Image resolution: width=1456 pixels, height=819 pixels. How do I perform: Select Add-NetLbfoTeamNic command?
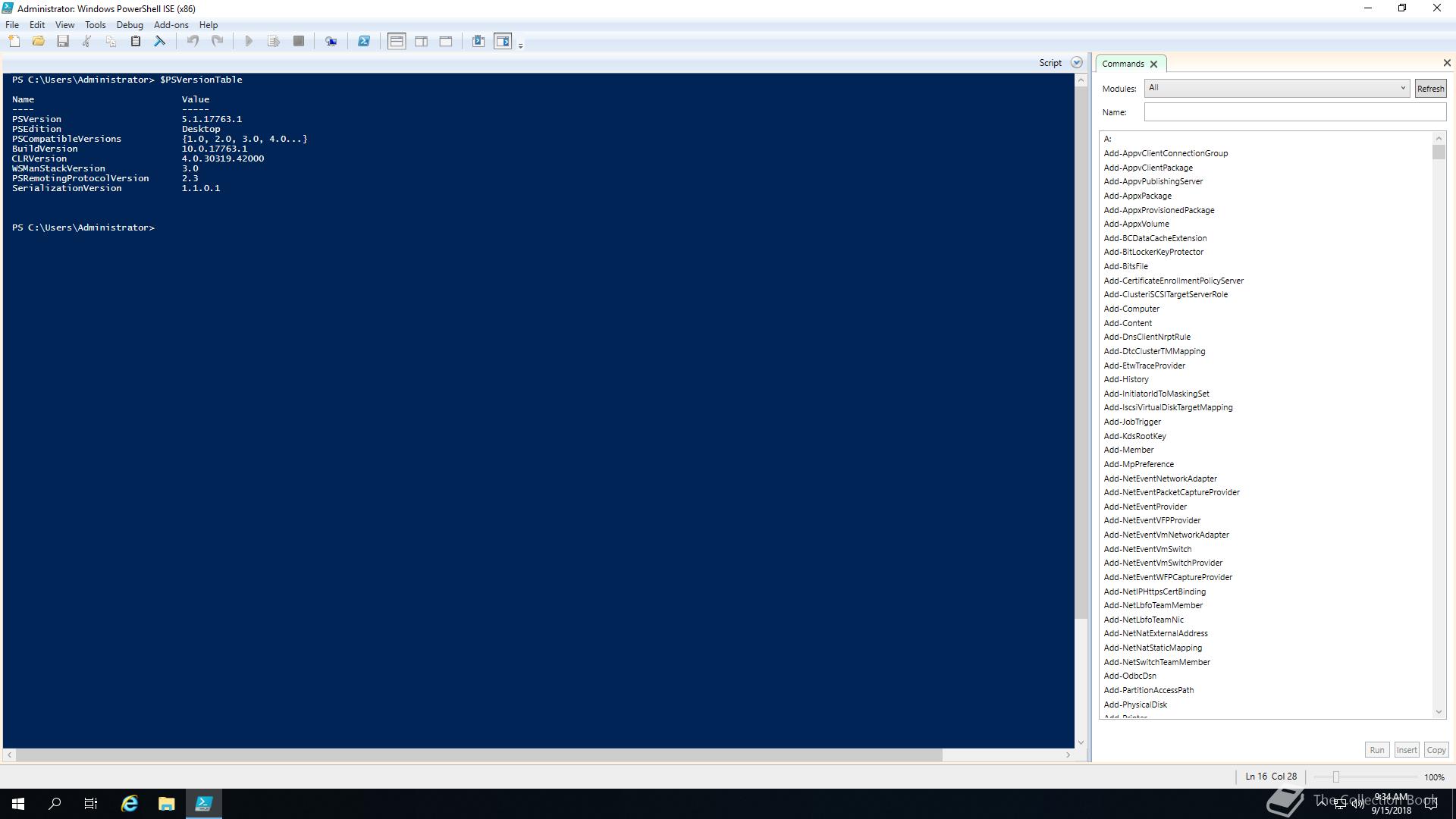point(1143,620)
